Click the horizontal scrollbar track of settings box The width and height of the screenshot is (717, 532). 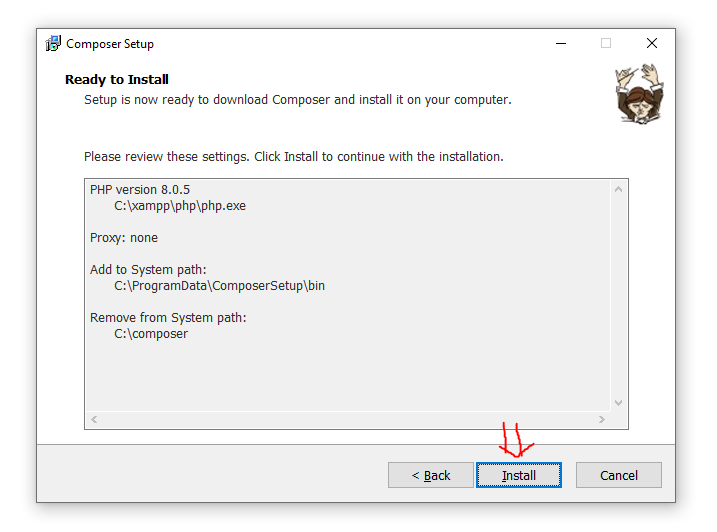348,419
